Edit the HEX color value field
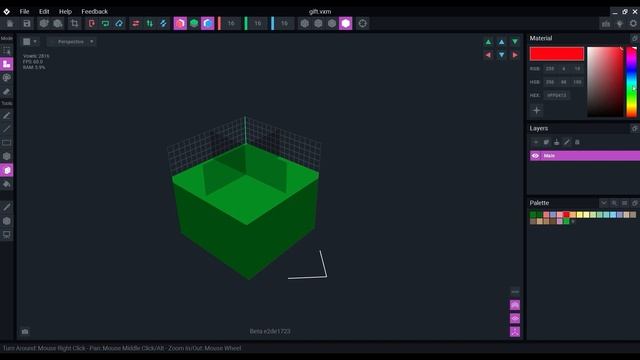 tap(557, 95)
